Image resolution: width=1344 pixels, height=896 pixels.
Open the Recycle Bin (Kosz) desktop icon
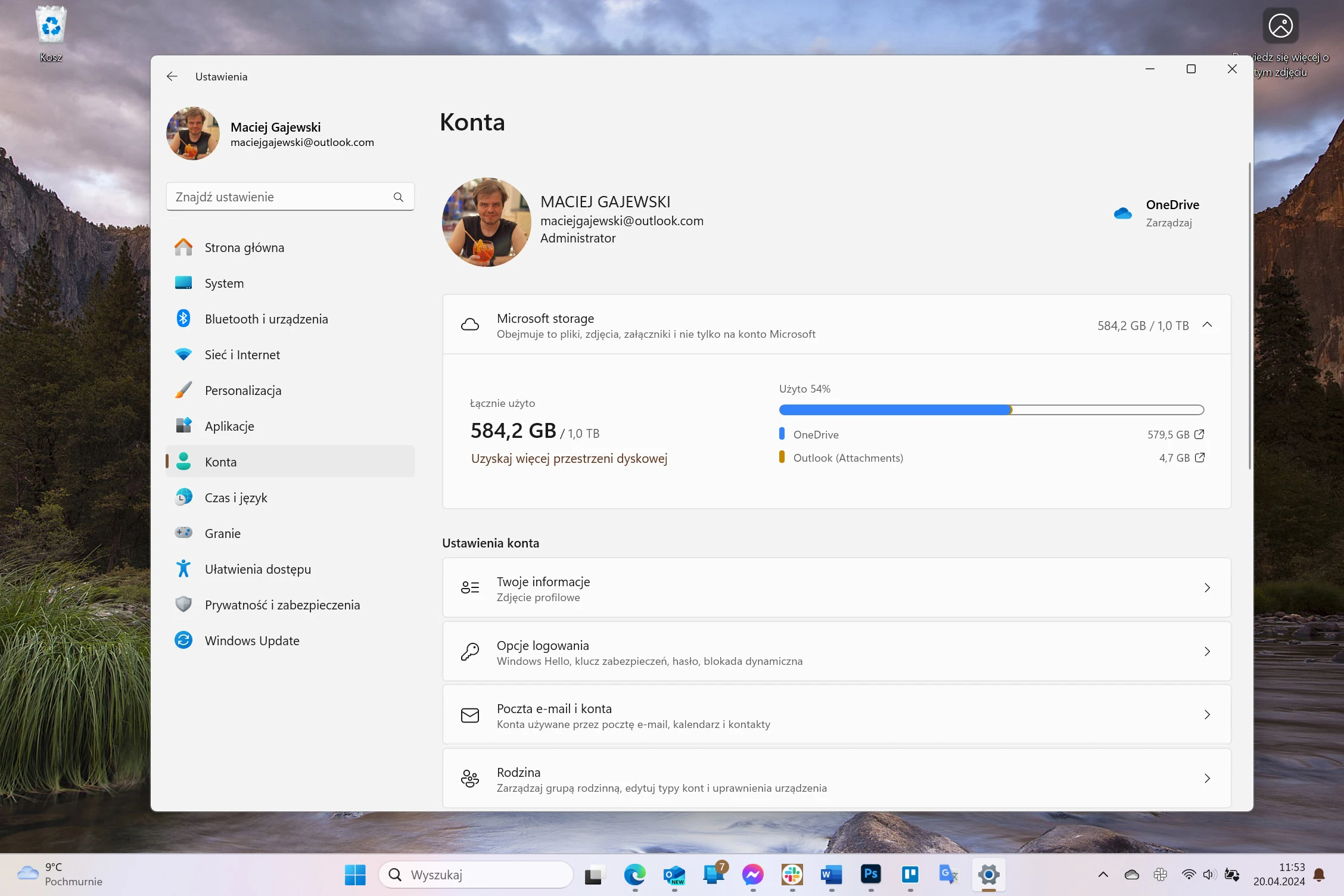click(51, 34)
